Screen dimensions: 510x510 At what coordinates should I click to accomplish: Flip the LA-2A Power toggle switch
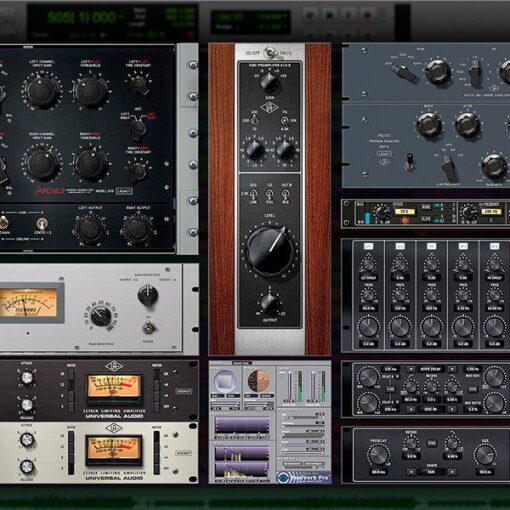pyautogui.click(x=148, y=327)
